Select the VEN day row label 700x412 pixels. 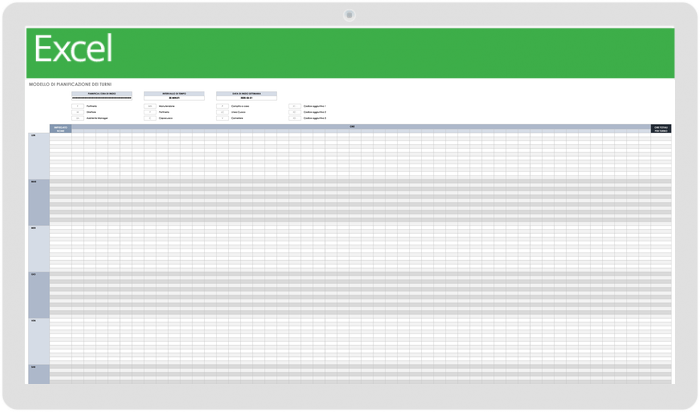pos(39,341)
